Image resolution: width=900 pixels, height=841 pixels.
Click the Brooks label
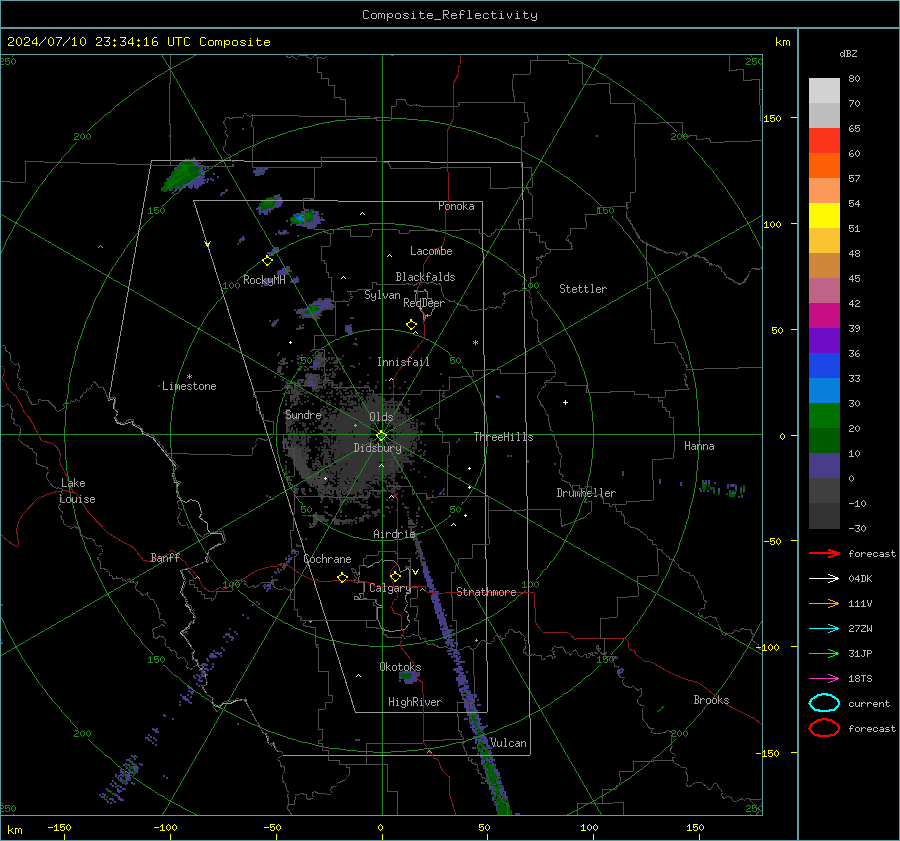[711, 700]
